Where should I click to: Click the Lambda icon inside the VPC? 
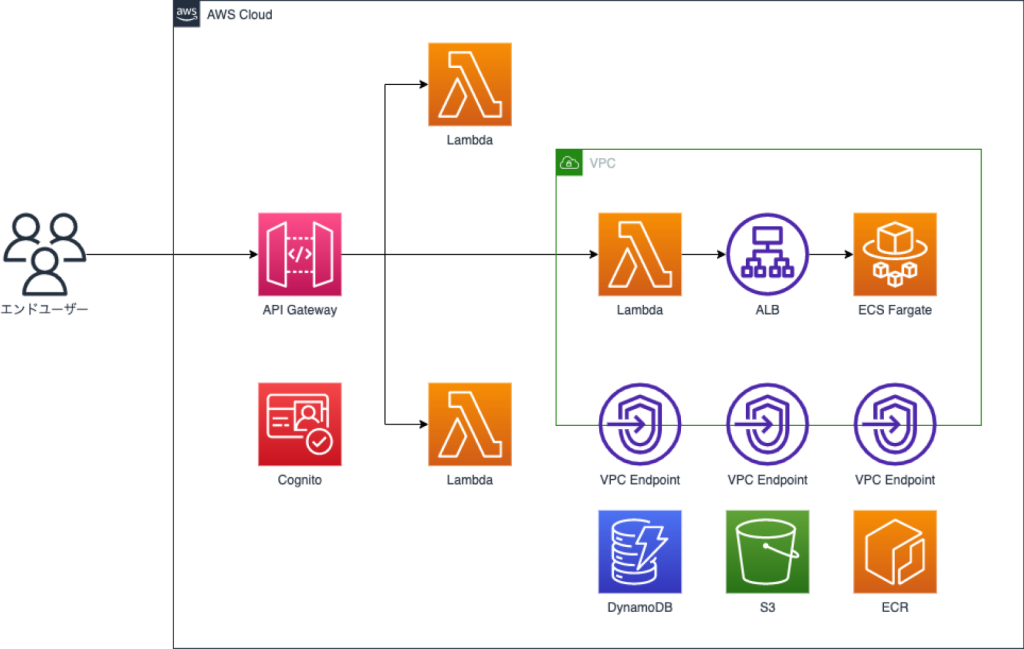coord(640,254)
